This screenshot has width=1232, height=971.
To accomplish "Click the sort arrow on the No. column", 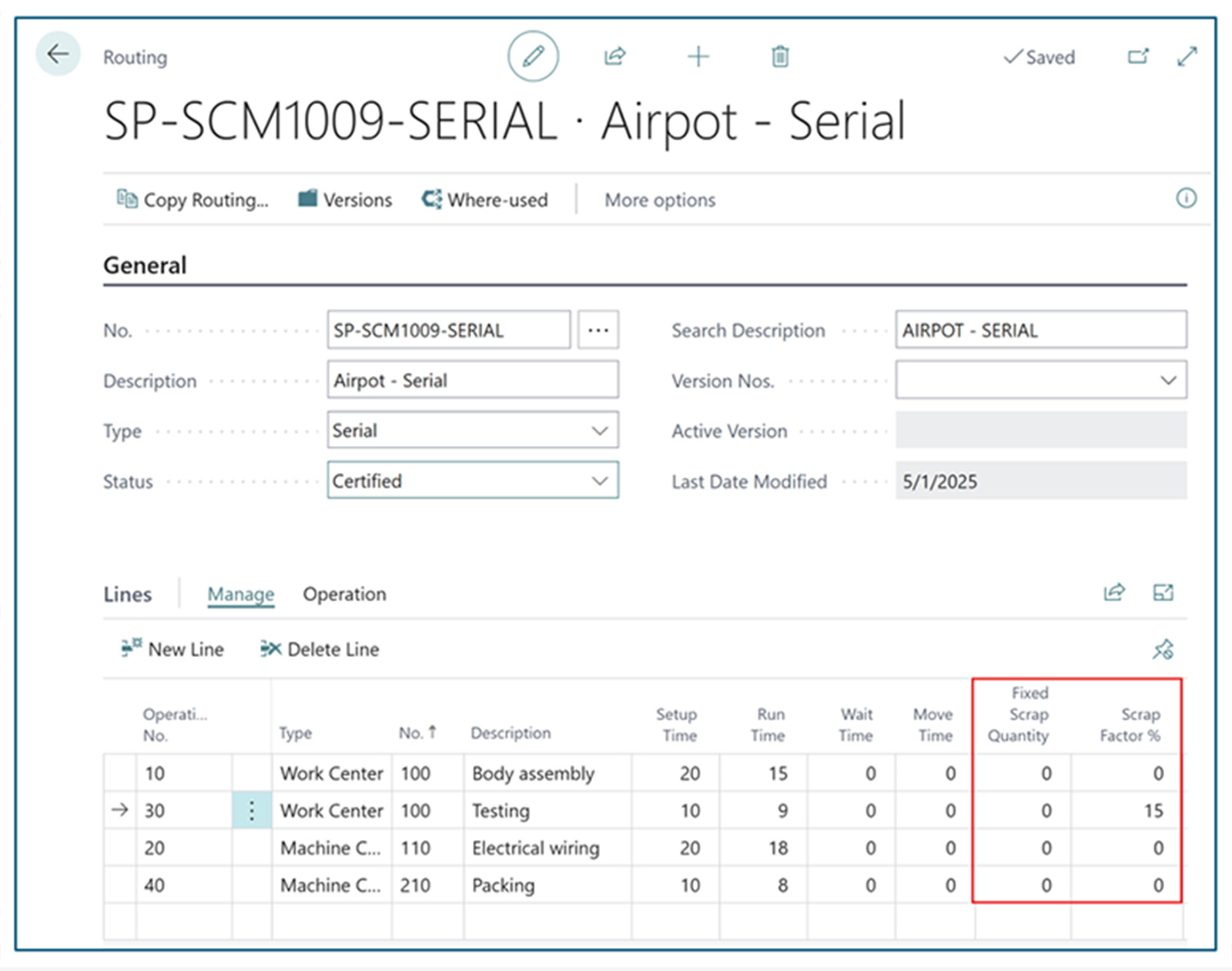I will coord(434,732).
